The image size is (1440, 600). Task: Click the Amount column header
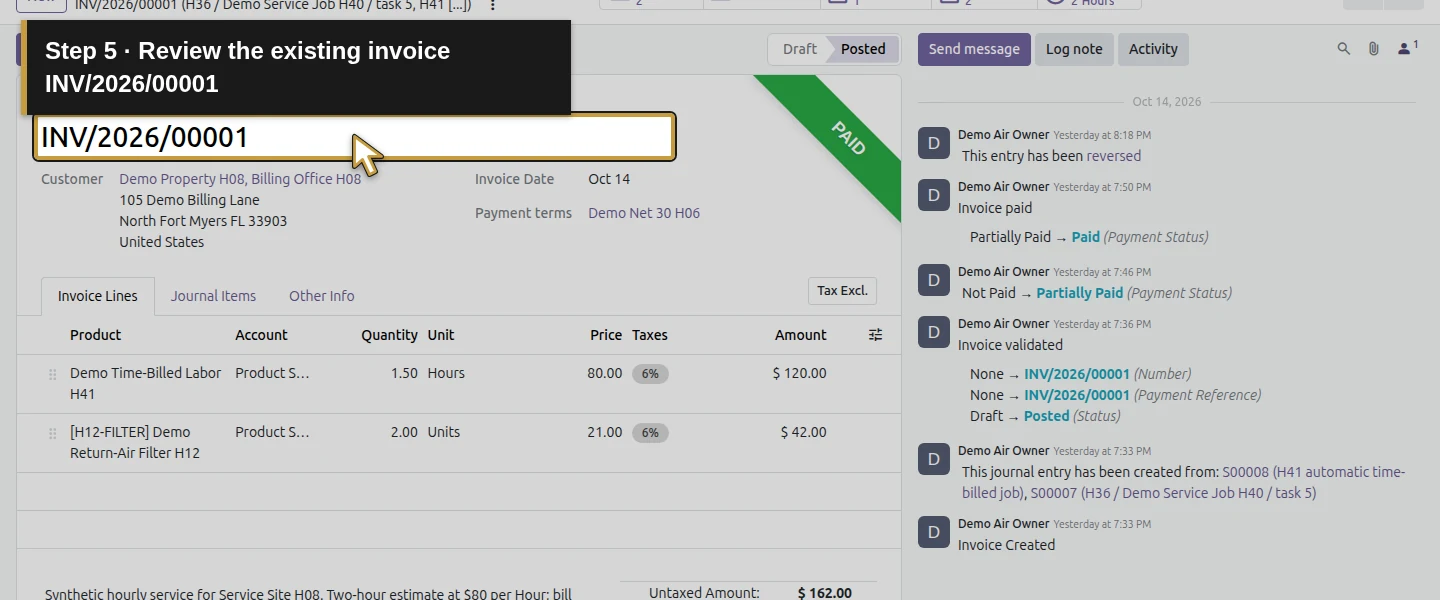tap(801, 335)
